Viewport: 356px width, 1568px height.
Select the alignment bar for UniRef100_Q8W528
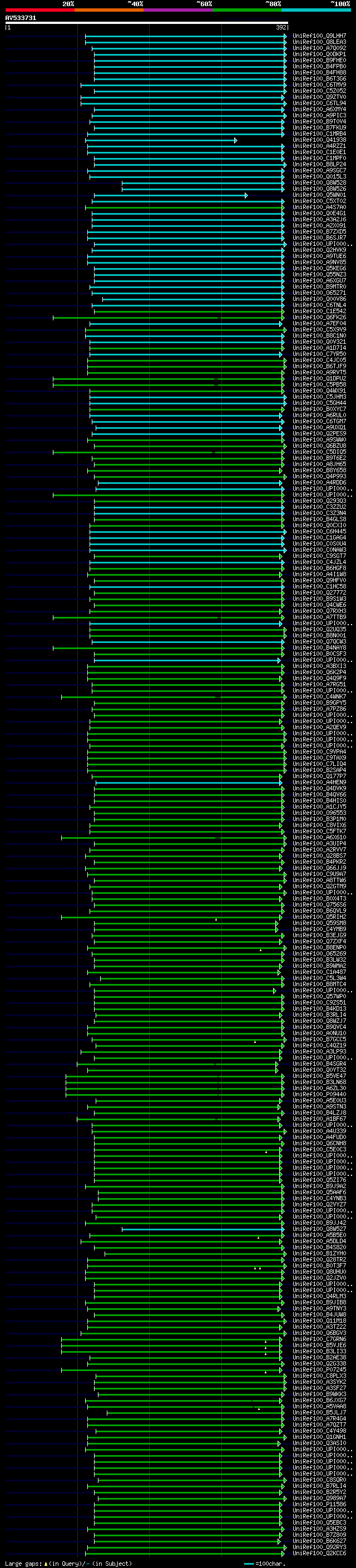[x=203, y=183]
